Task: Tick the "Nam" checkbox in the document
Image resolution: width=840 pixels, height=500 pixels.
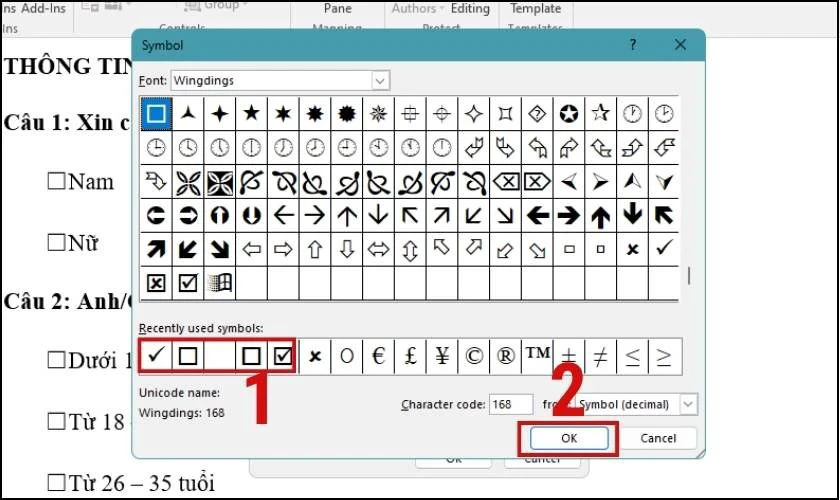Action: click(56, 182)
